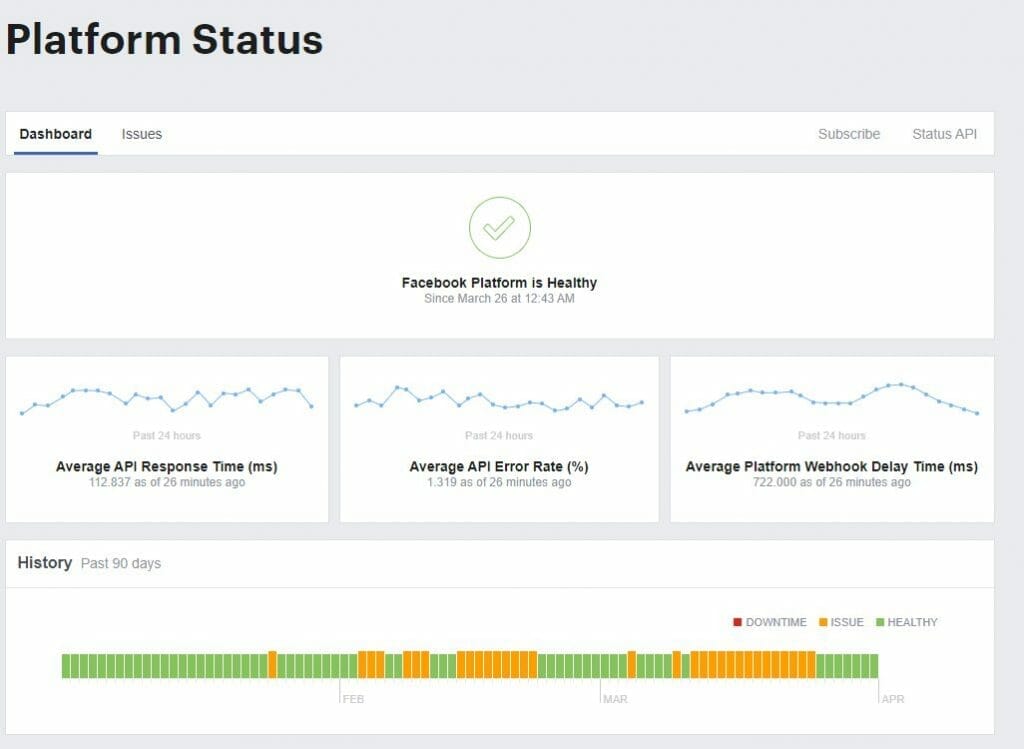Click the red DOWNTIME legend marker
1024x749 pixels.
736,622
